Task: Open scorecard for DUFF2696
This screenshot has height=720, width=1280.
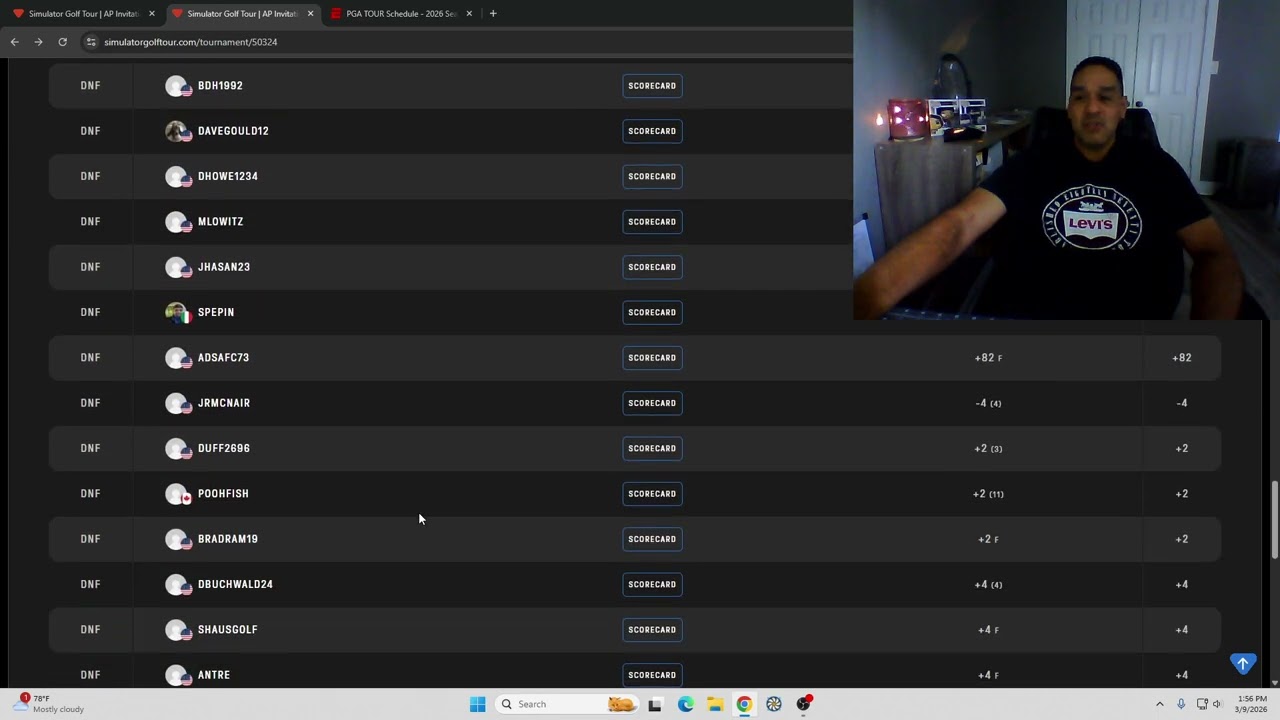Action: (x=652, y=448)
